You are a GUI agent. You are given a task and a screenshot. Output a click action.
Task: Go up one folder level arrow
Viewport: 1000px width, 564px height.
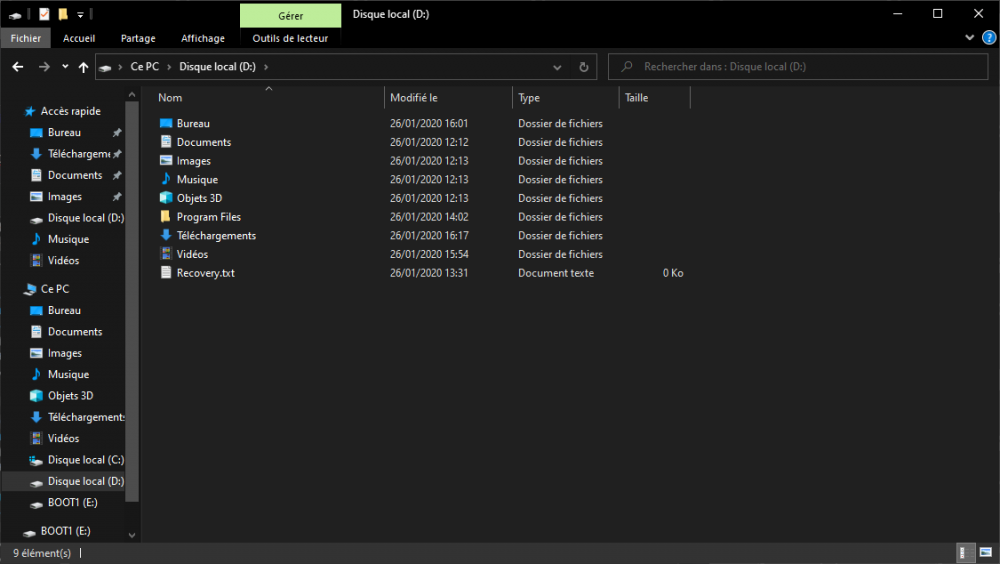click(83, 67)
